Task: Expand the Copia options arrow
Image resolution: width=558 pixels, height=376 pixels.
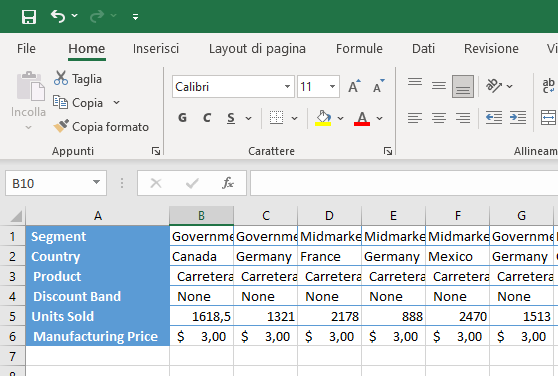Action: pos(116,103)
